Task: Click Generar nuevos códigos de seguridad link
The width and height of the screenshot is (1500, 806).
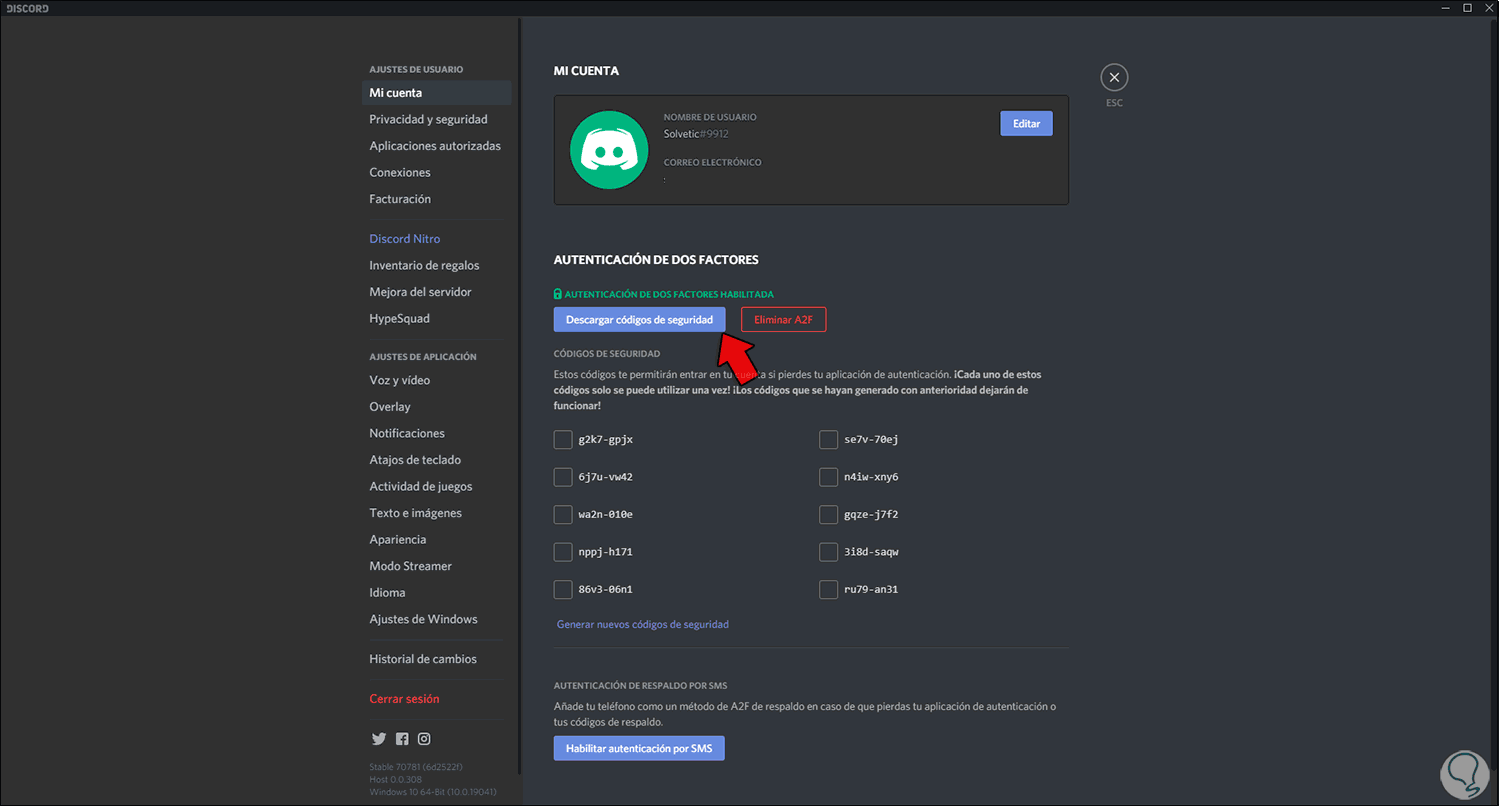Action: tap(643, 624)
